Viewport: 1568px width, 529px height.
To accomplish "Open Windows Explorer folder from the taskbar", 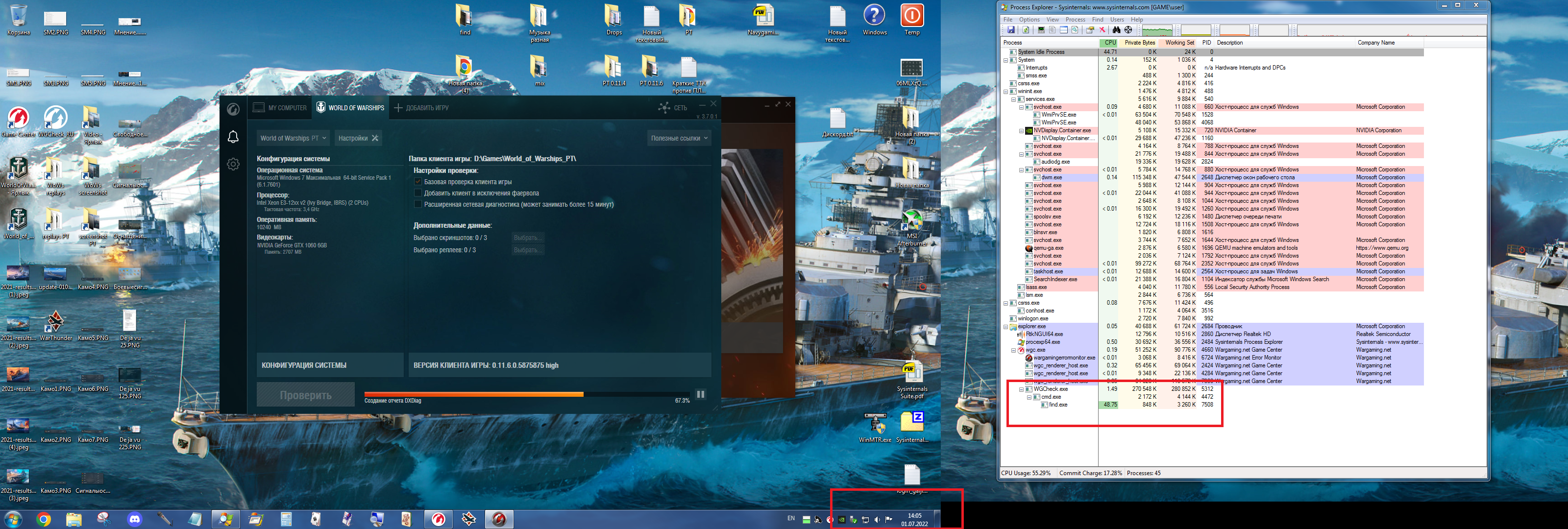I will (73, 519).
